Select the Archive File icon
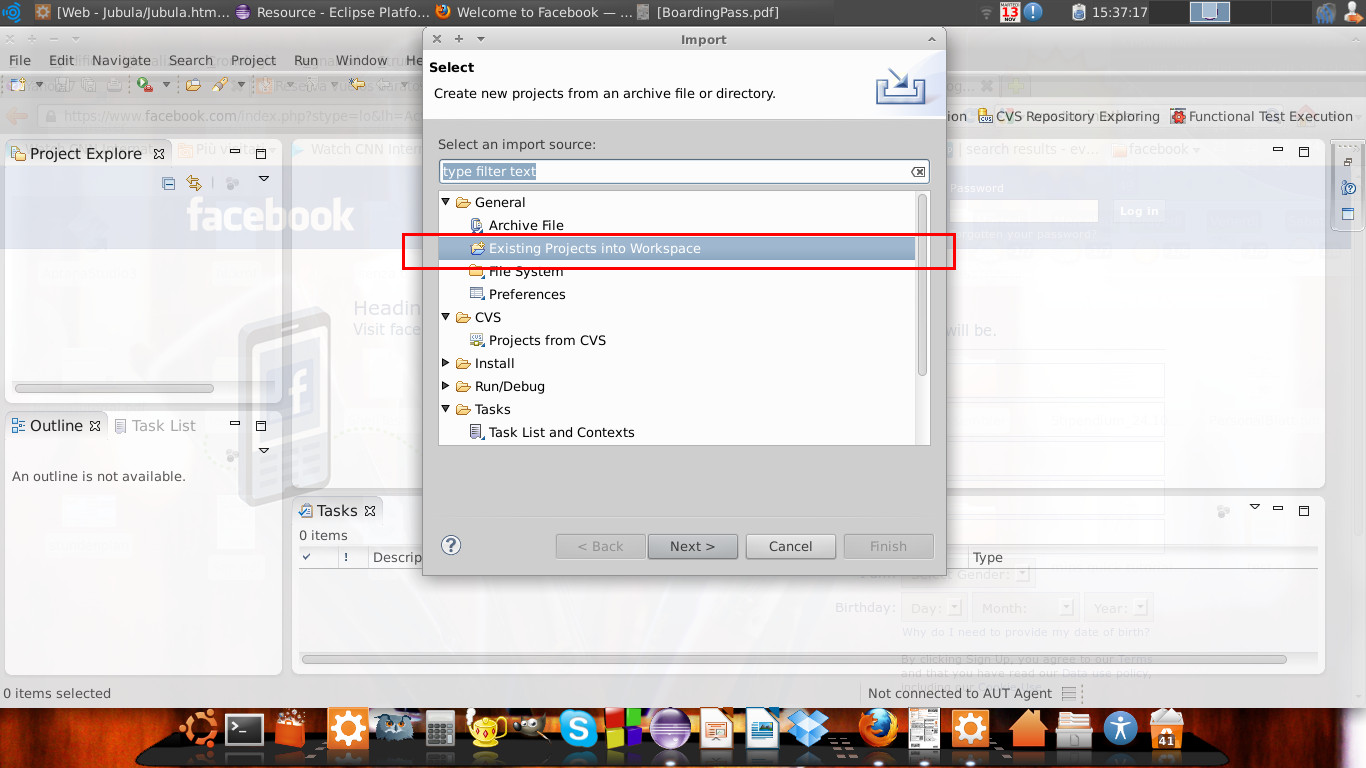 pyautogui.click(x=477, y=225)
